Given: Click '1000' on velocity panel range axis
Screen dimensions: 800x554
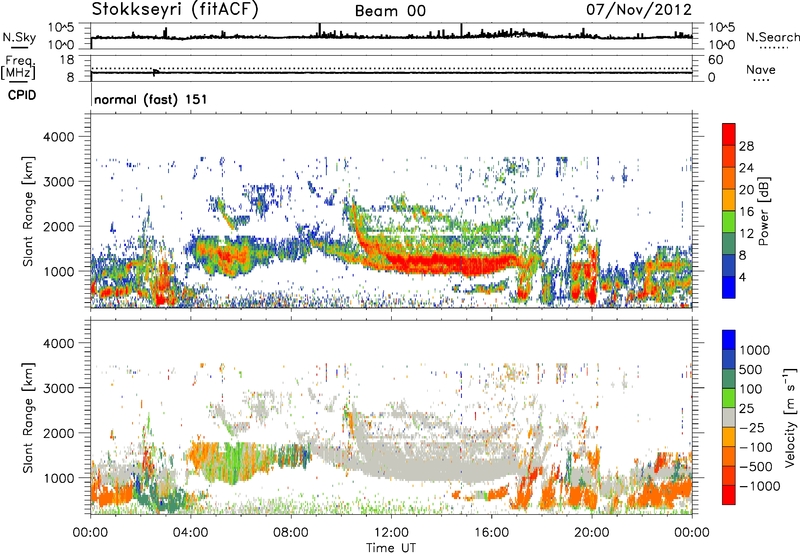Looking at the screenshot, I should click(58, 478).
